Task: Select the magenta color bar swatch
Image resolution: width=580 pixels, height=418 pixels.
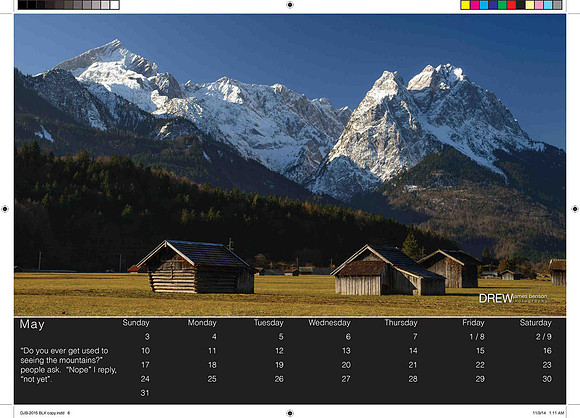Action: click(475, 5)
